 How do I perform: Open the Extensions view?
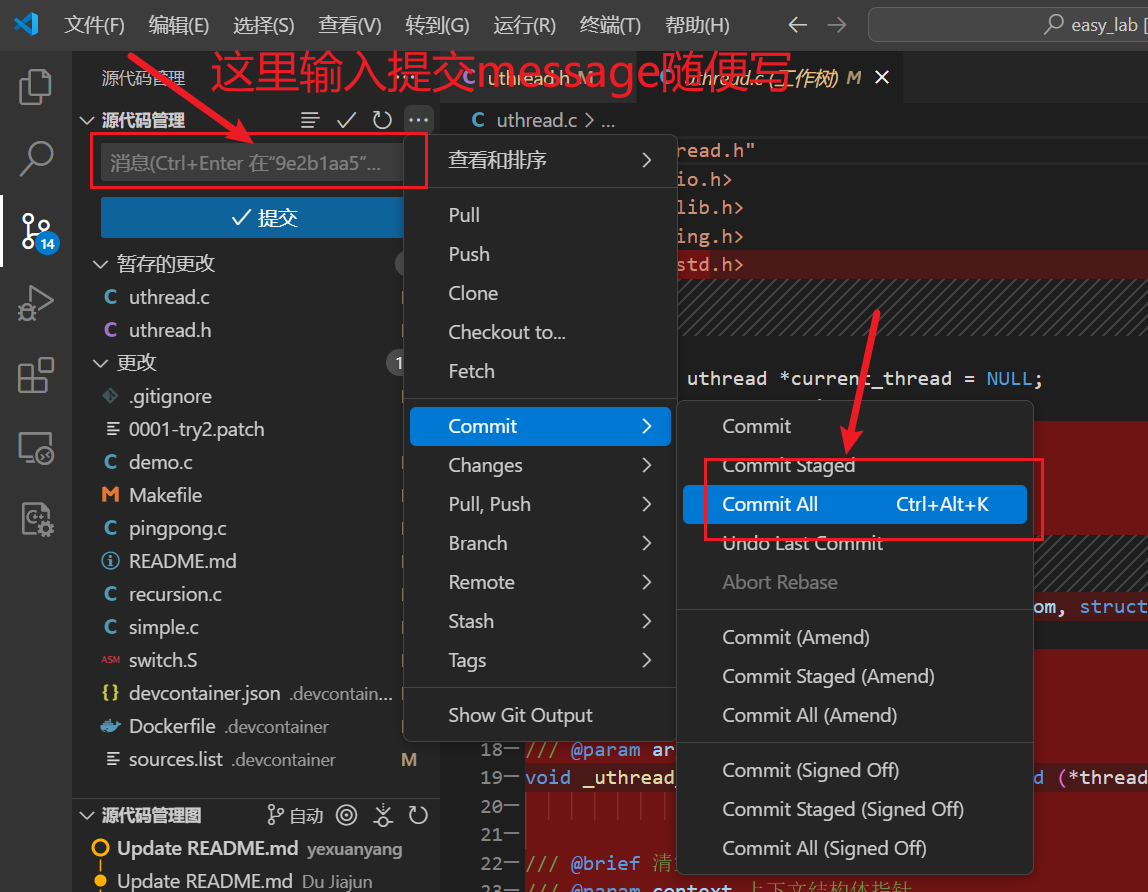tap(35, 376)
